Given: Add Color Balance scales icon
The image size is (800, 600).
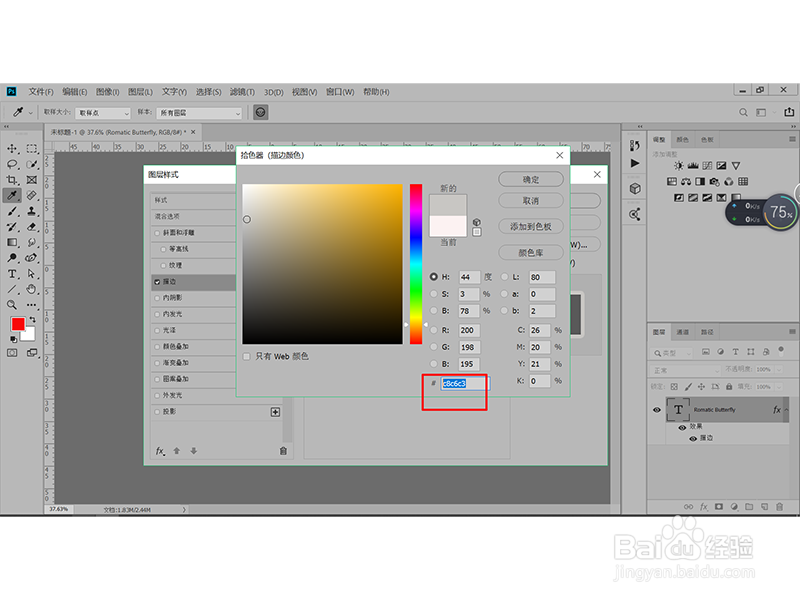Looking at the screenshot, I should pos(686,182).
